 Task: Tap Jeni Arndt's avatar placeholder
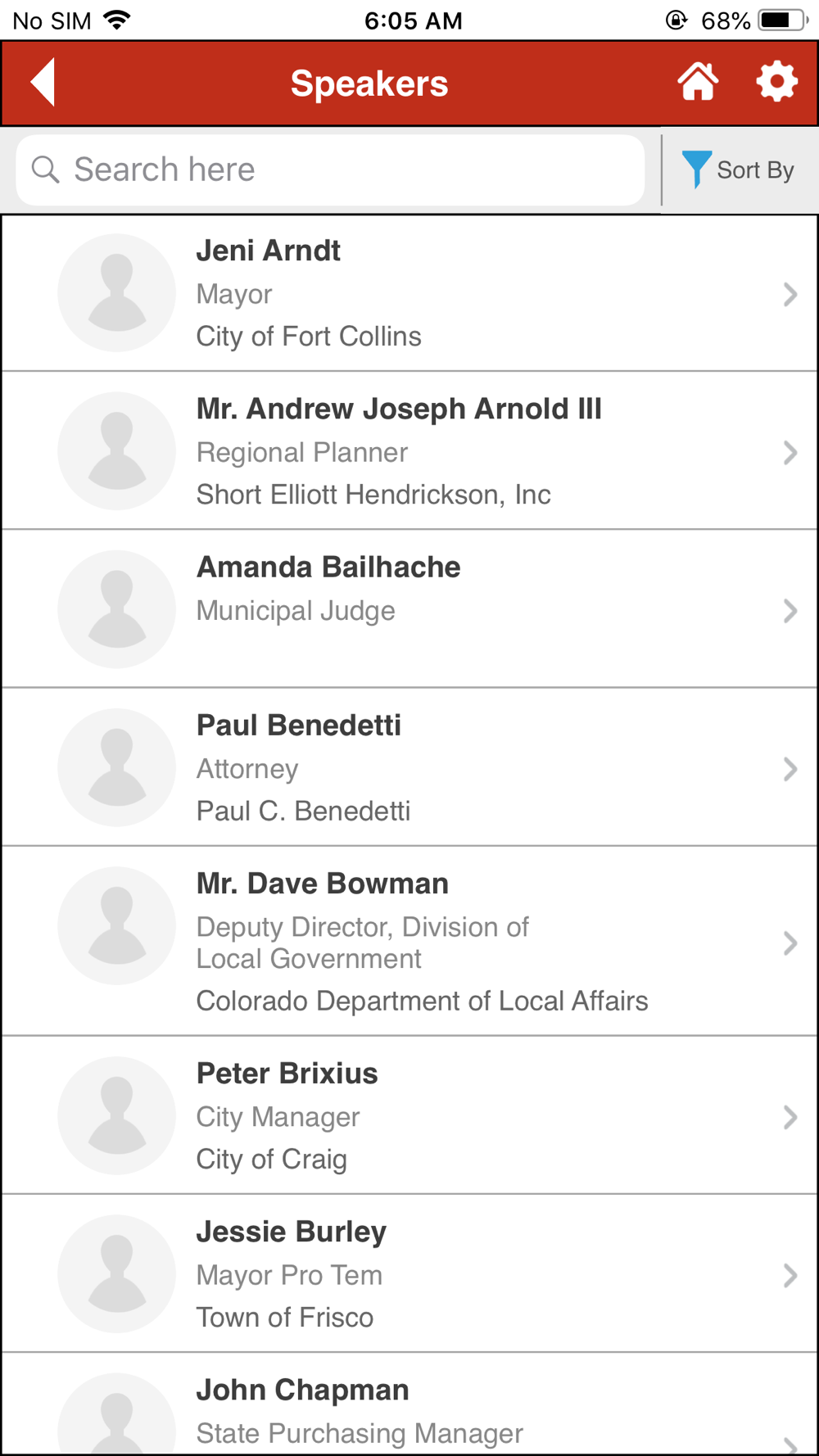coord(117,293)
